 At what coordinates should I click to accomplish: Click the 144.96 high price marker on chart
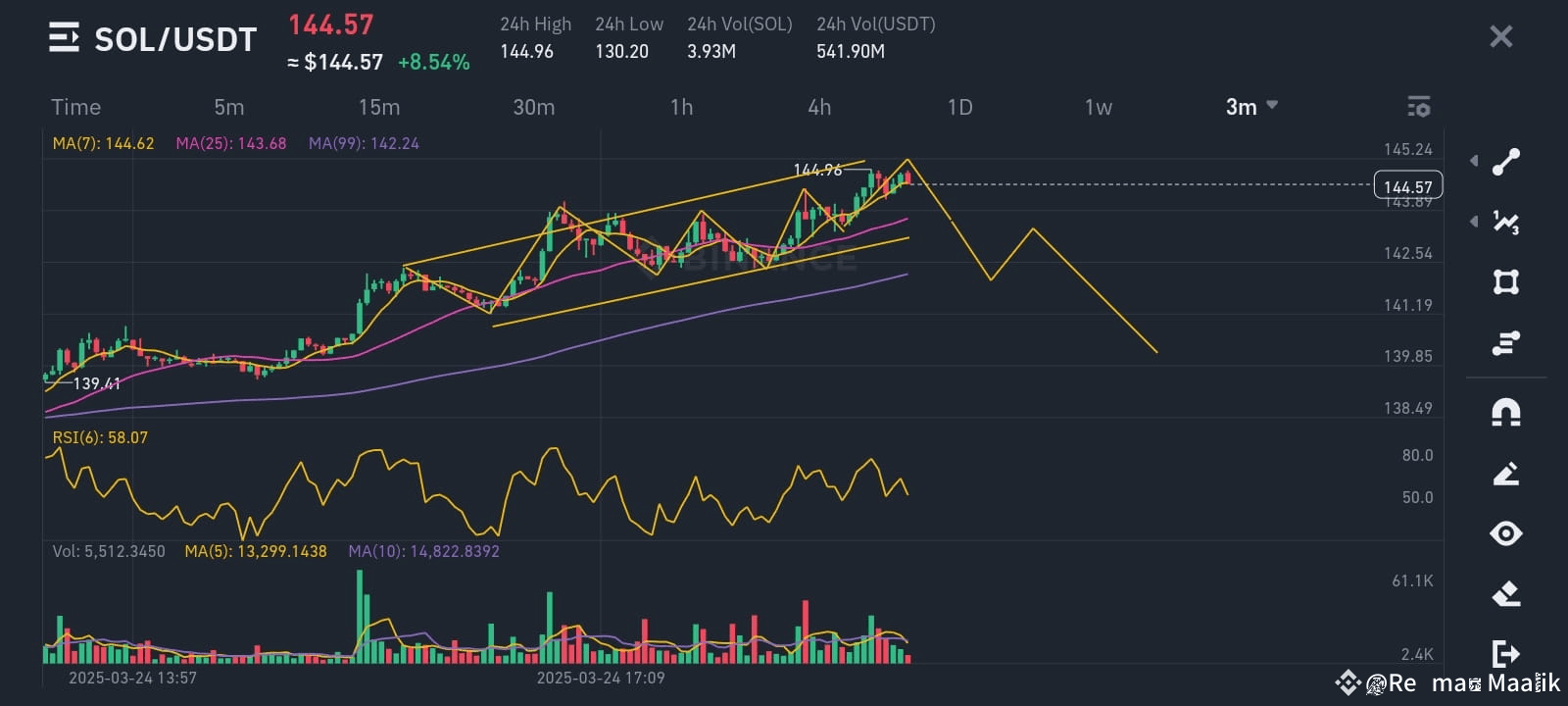tap(817, 170)
